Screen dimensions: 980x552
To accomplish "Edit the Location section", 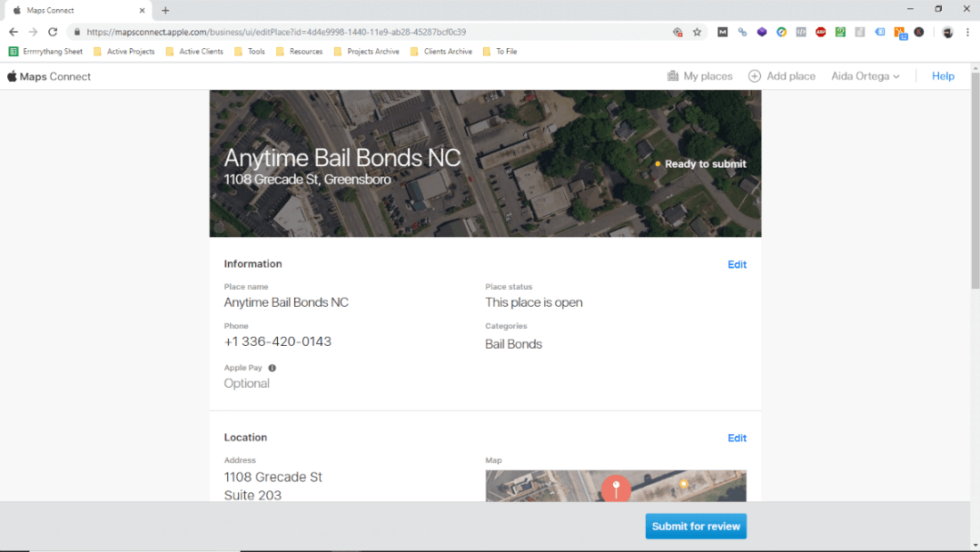I will click(737, 438).
